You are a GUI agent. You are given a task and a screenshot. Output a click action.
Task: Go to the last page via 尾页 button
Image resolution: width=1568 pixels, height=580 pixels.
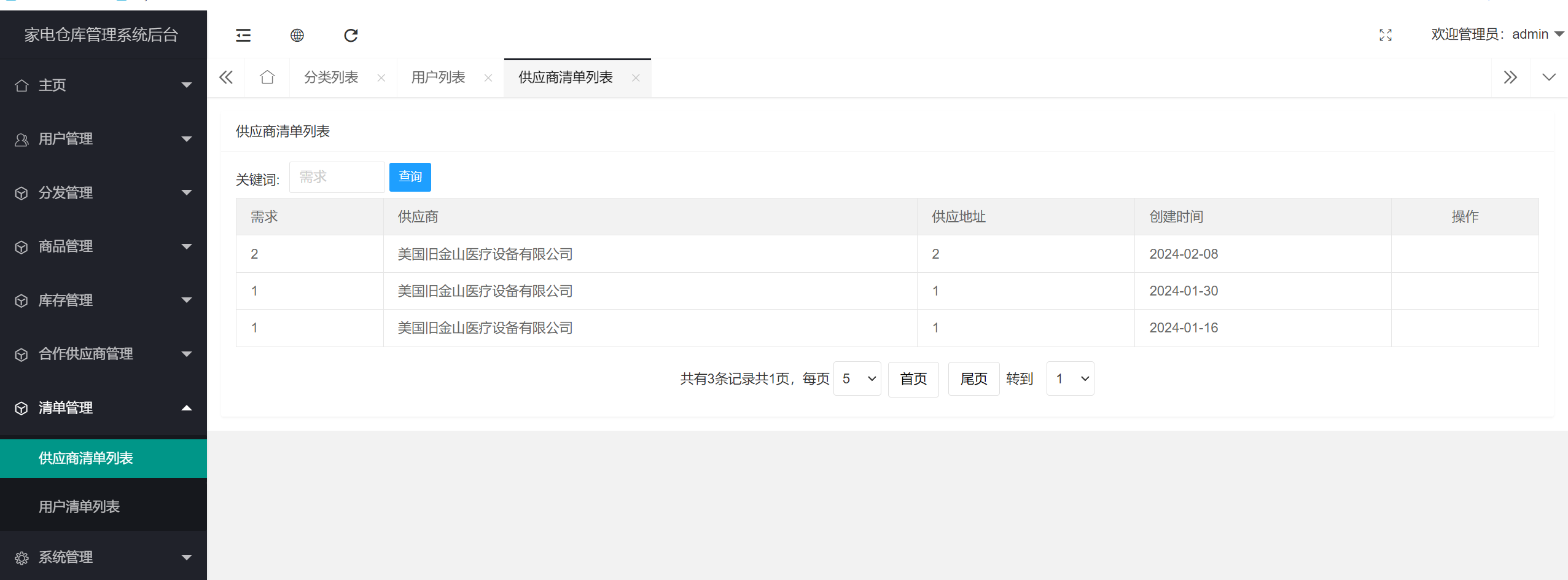pos(972,378)
